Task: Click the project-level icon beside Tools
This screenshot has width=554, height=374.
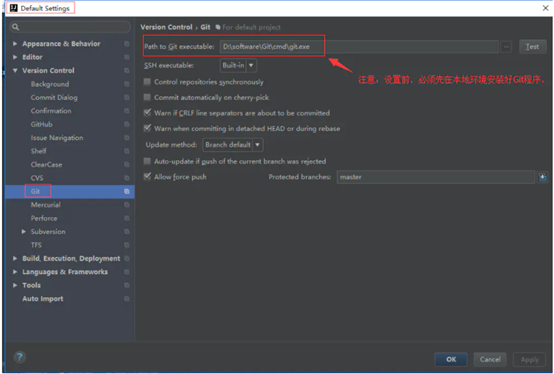Action: tap(126, 285)
